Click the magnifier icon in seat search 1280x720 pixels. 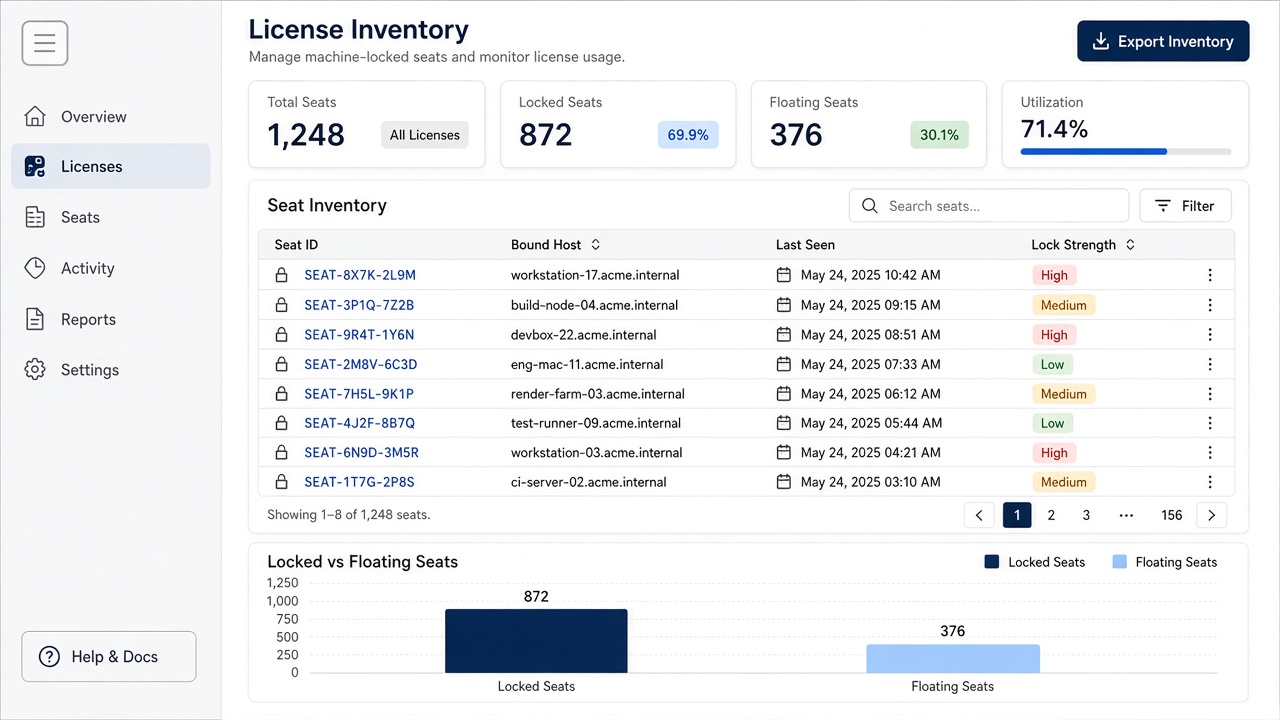pos(870,206)
